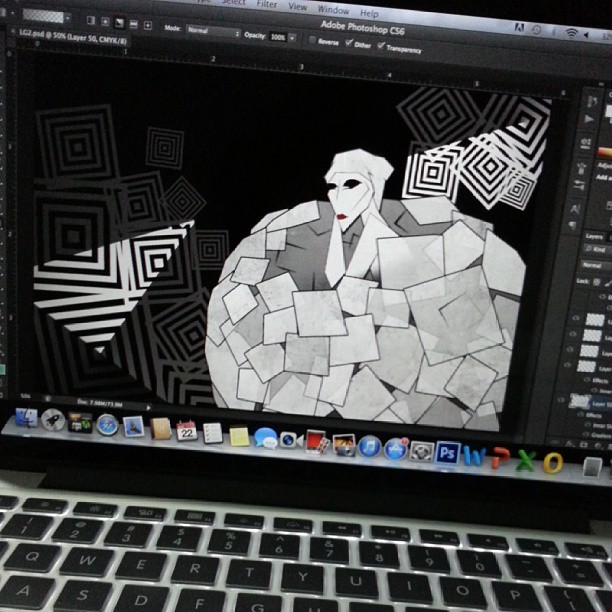
Task: Open the Opacity slider arrow
Action: click(x=292, y=38)
